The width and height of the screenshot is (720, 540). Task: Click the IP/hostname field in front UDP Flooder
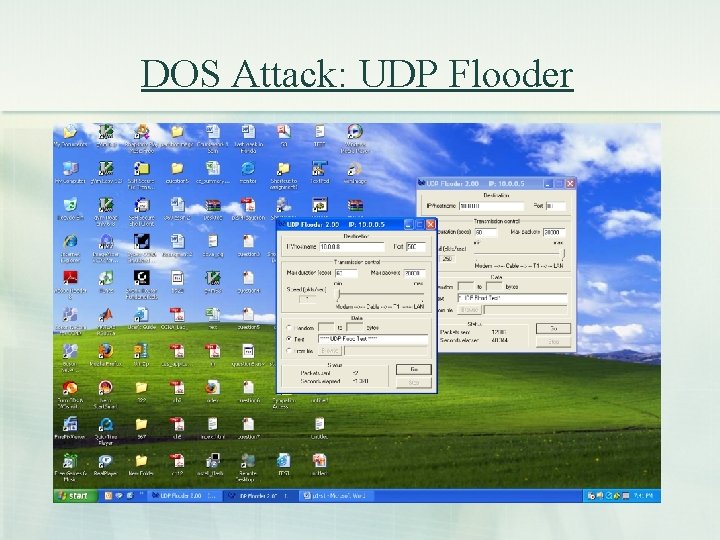pyautogui.click(x=352, y=247)
